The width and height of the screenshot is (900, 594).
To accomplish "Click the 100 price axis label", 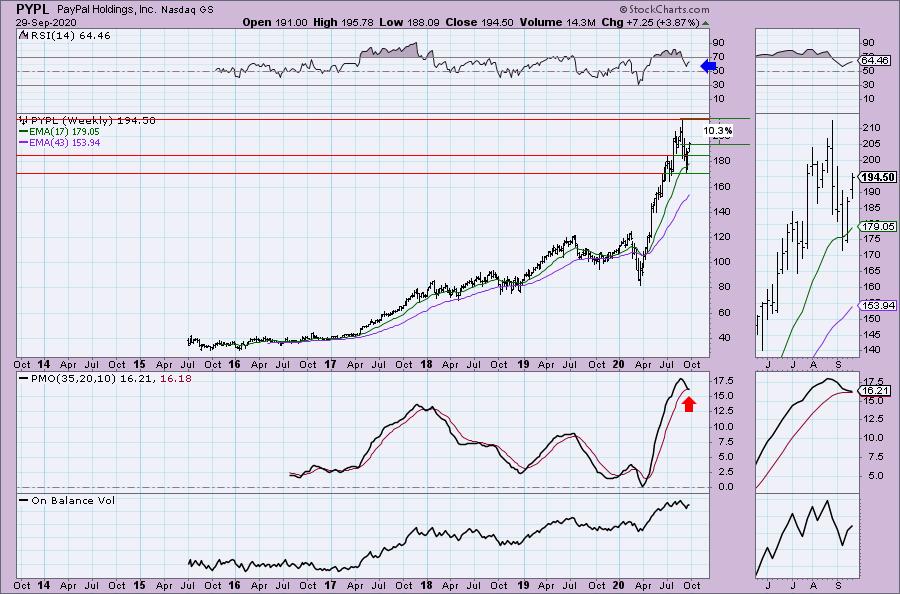I will [722, 262].
